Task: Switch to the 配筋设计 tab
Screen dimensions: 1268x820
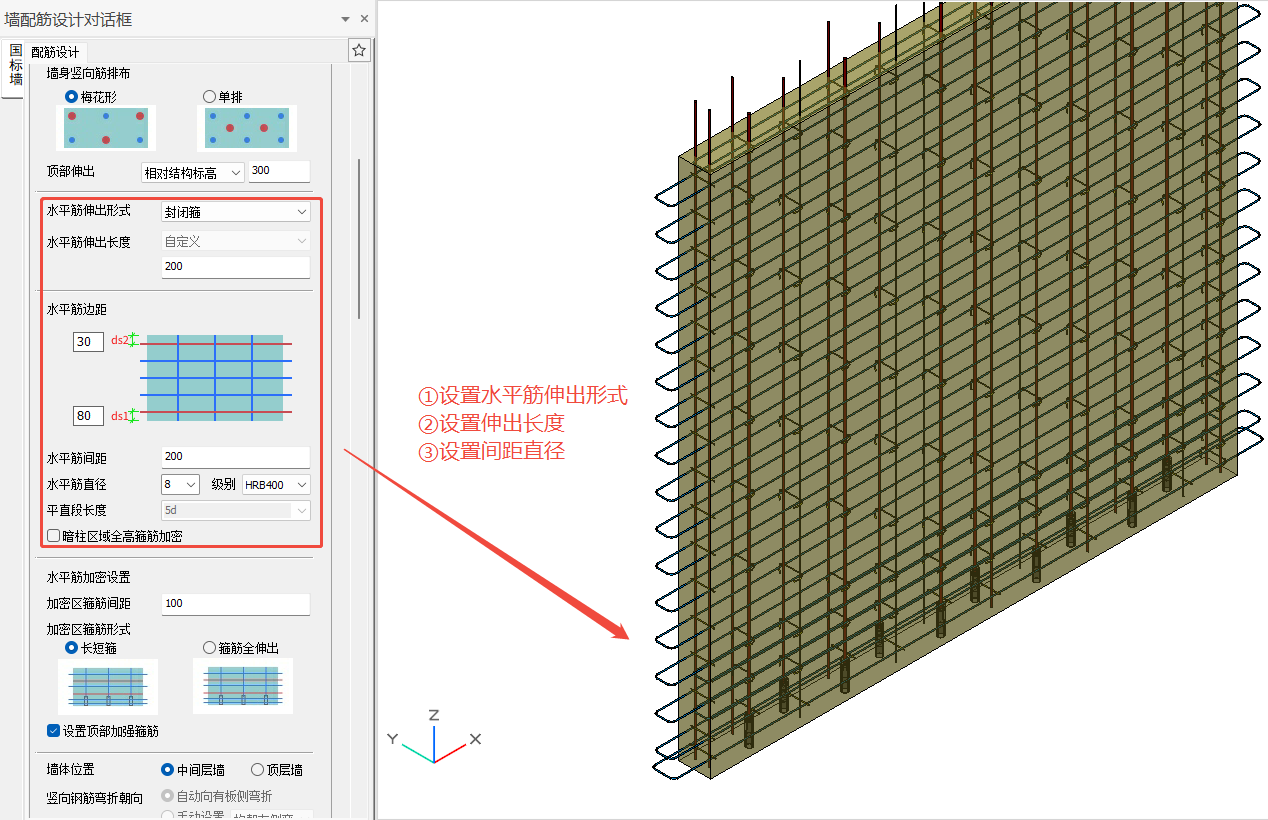Action: click(55, 52)
